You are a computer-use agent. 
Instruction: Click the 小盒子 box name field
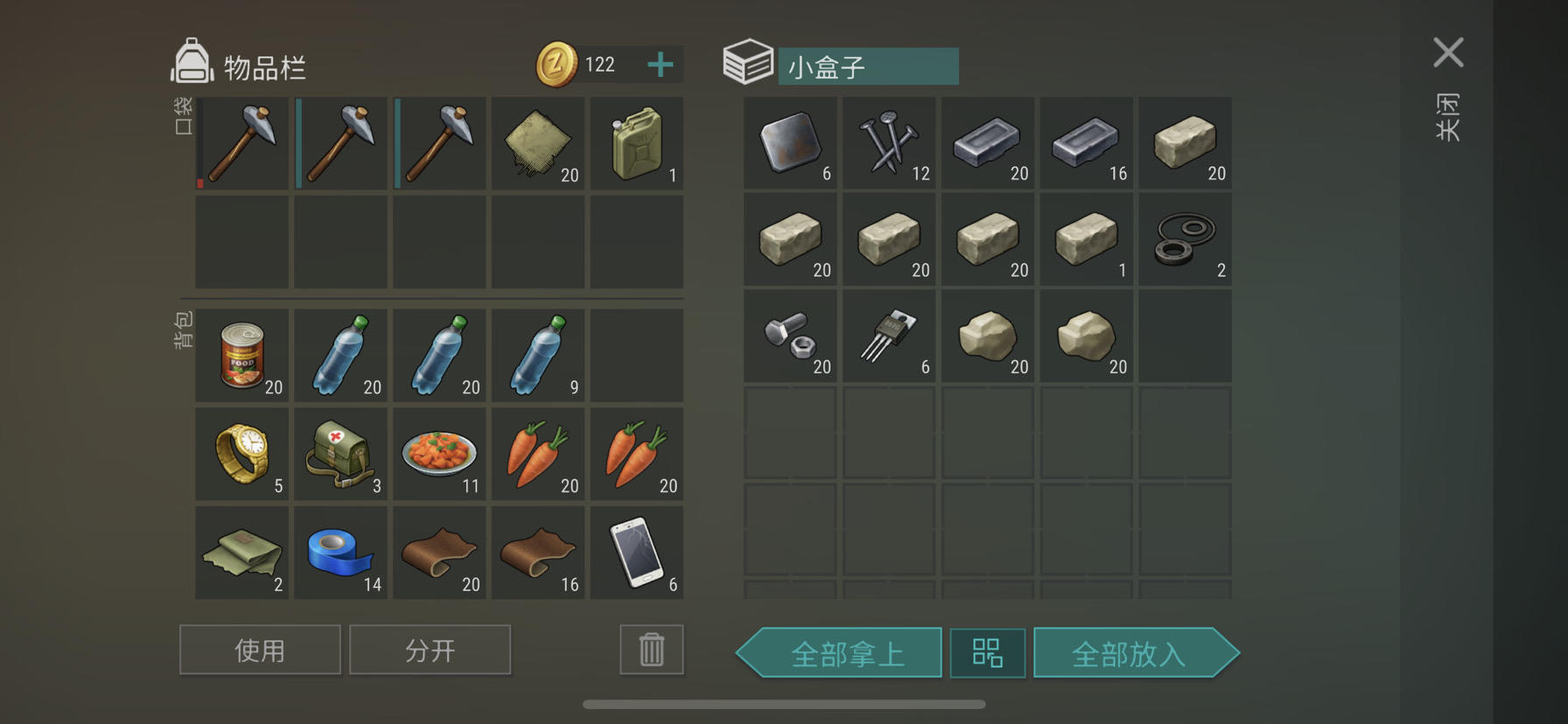[868, 66]
